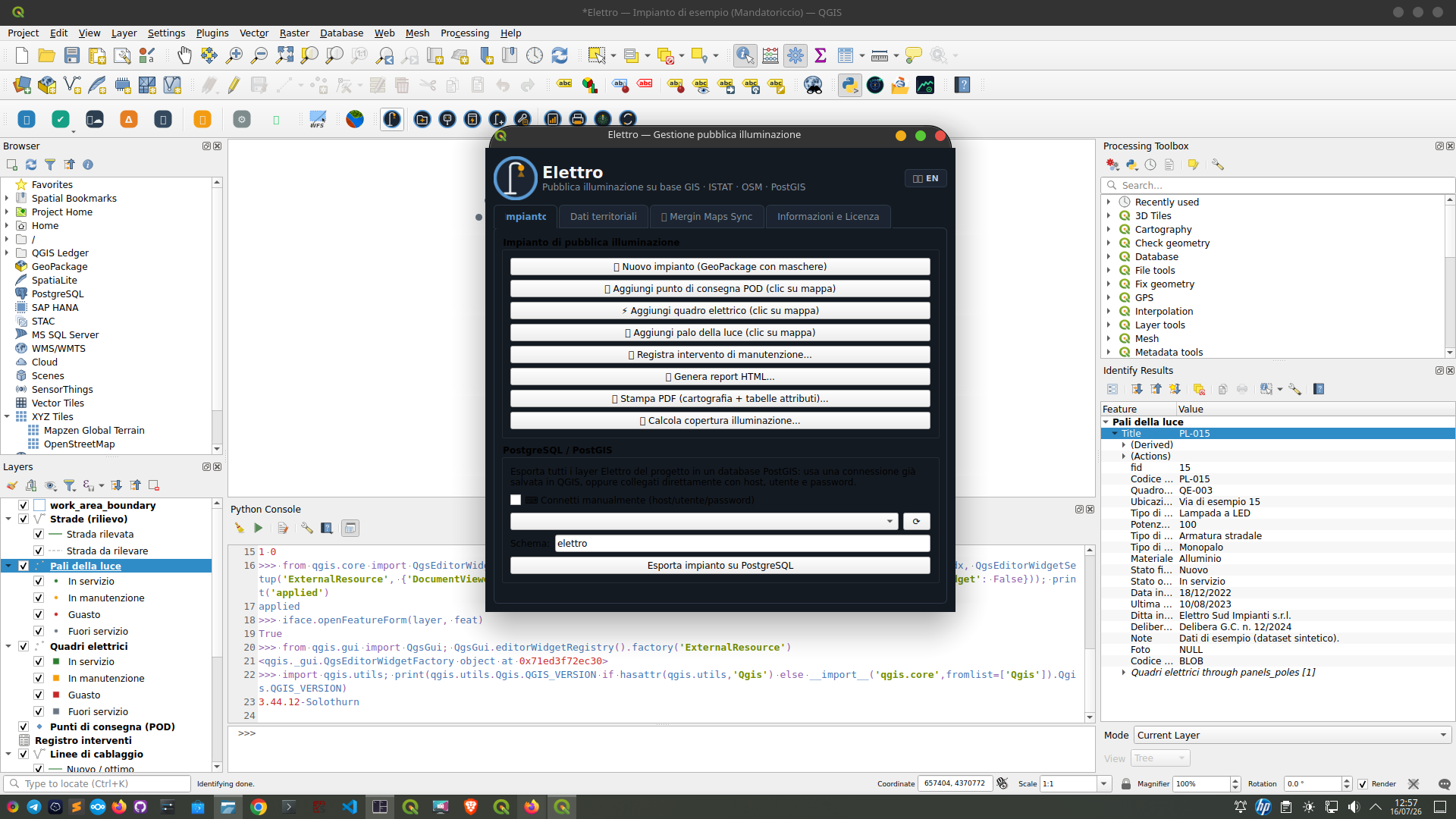Expand (Derived) in Identify Results
Image resolution: width=1456 pixels, height=819 pixels.
1124,445
